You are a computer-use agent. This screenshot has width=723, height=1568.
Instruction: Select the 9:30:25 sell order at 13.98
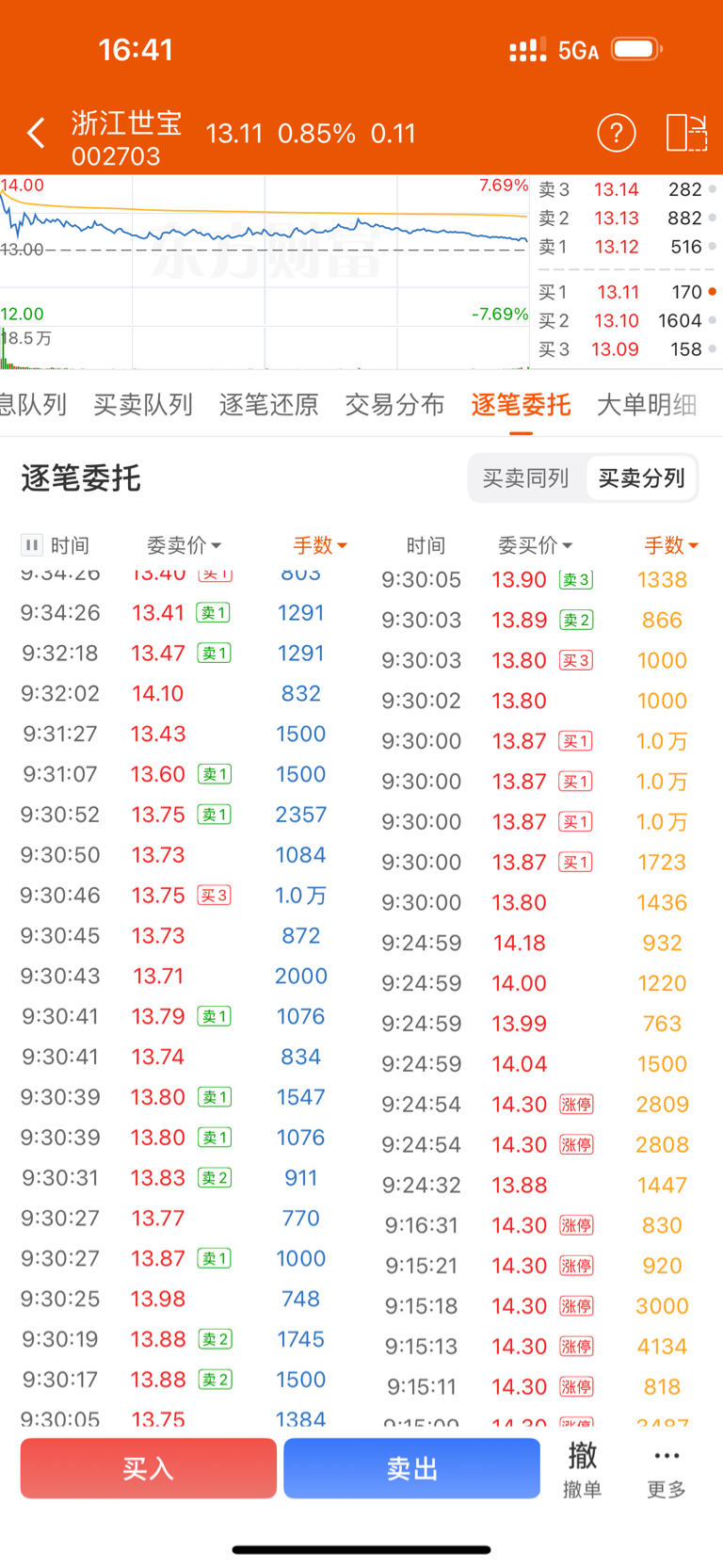coord(180,1300)
